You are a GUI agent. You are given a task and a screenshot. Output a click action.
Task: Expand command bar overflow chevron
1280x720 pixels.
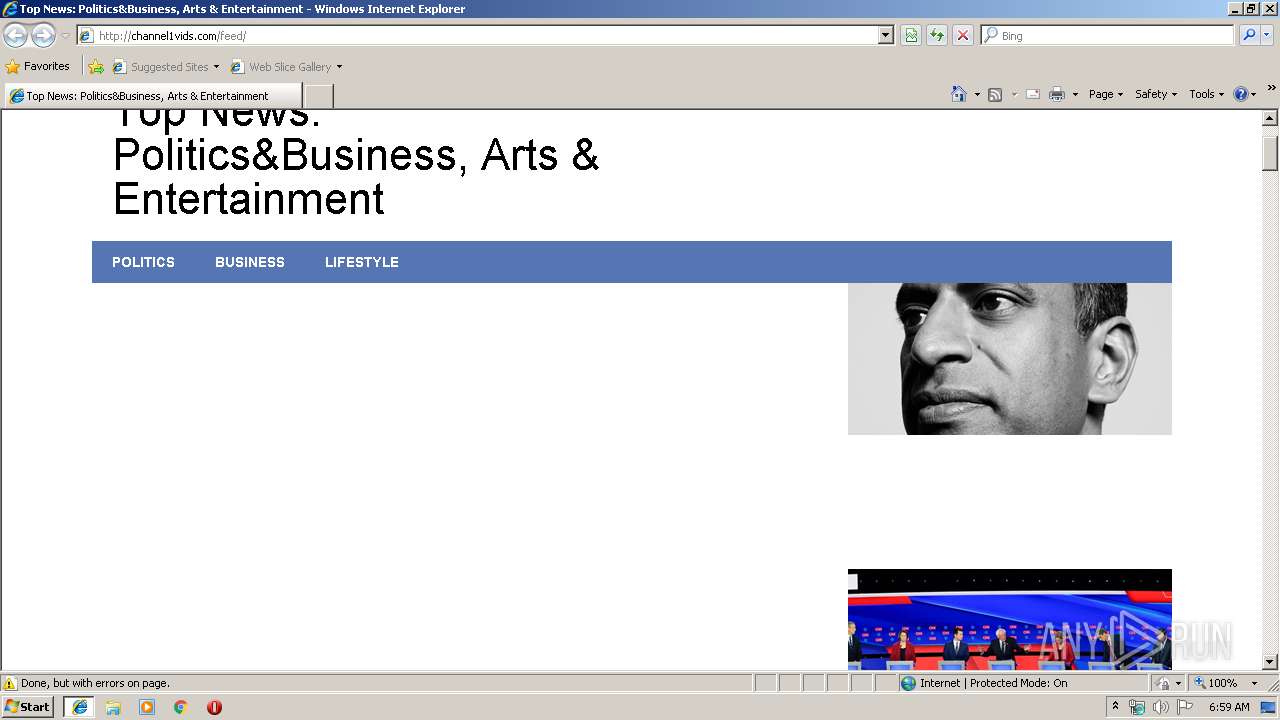click(1271, 88)
